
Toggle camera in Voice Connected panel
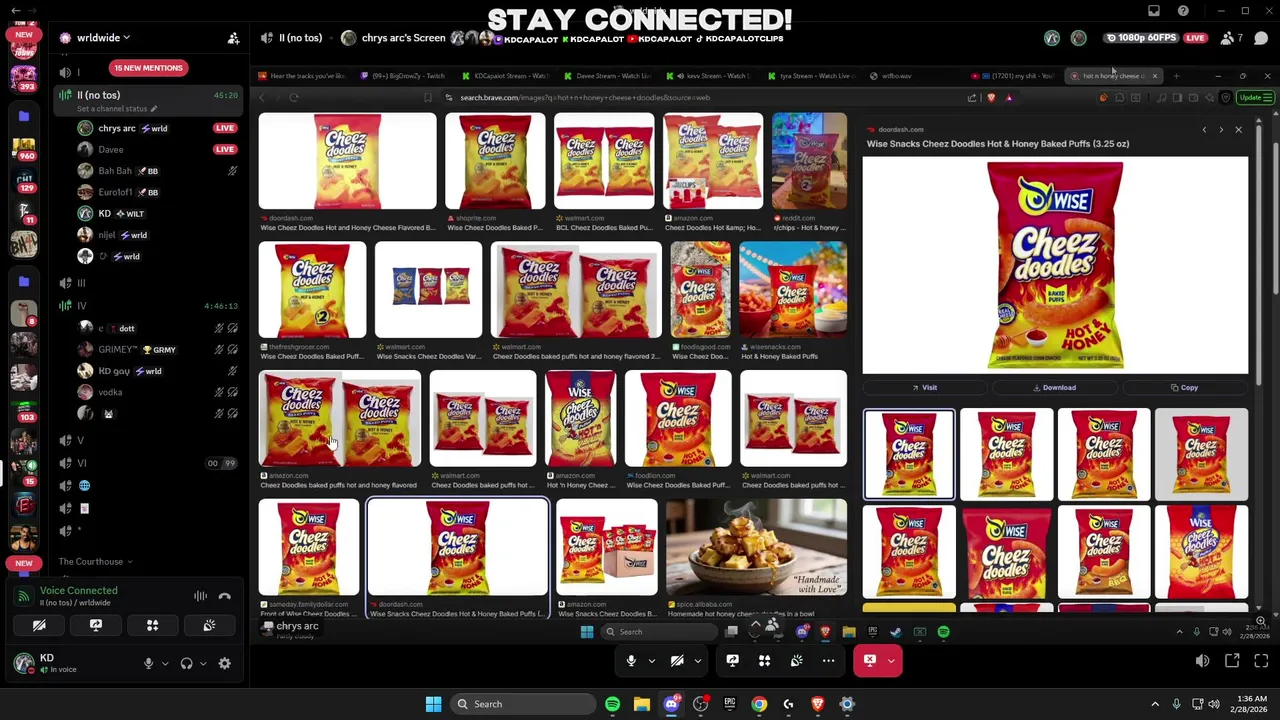click(39, 625)
